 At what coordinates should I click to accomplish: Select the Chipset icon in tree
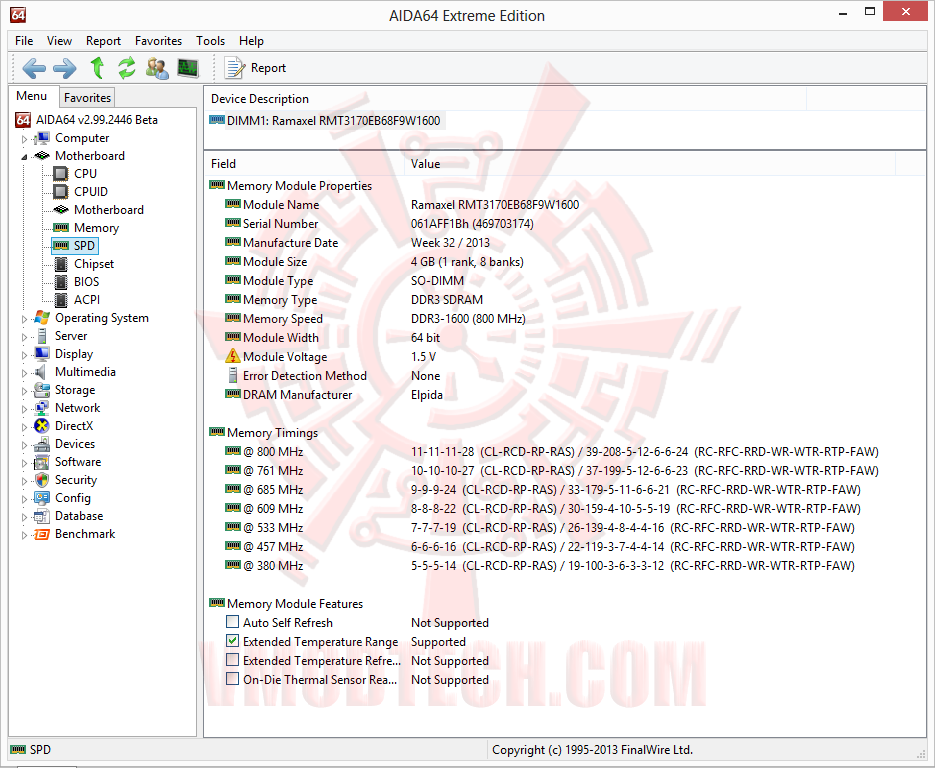point(61,264)
